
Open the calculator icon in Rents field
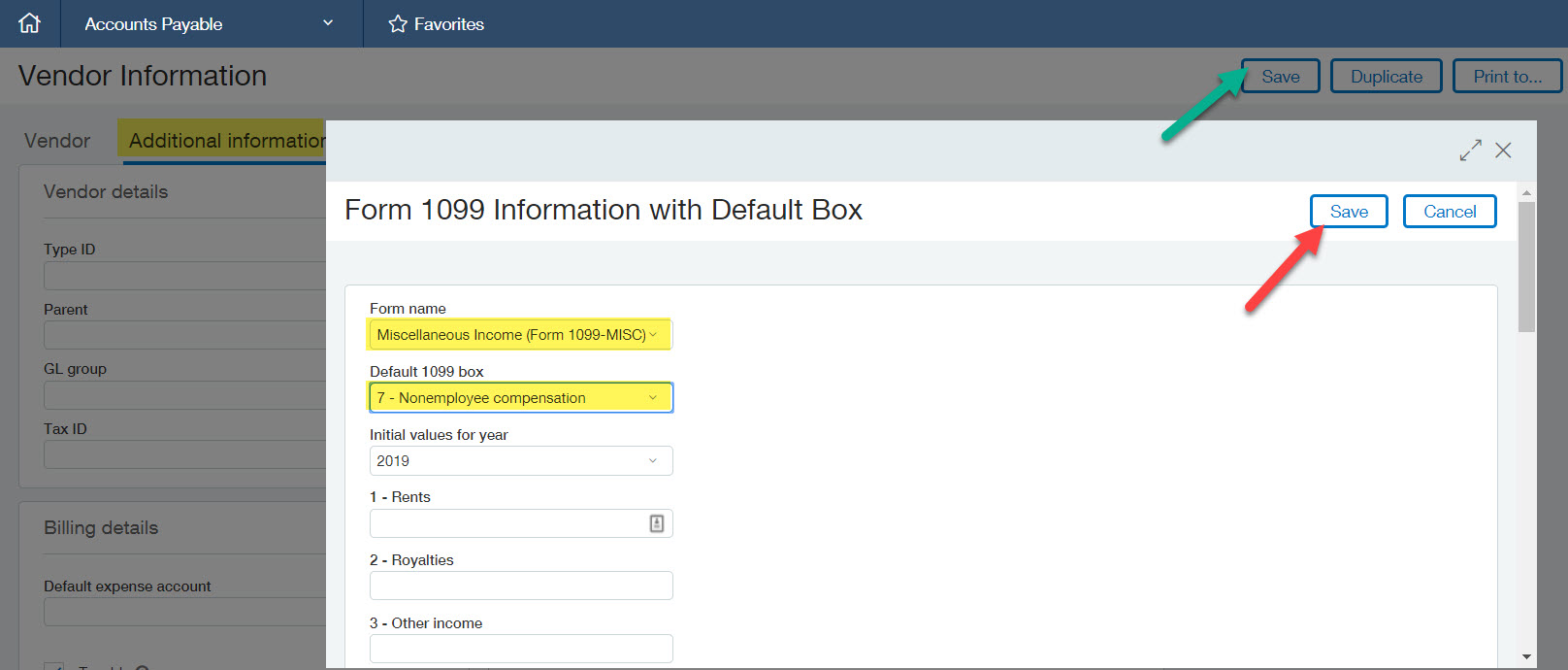point(657,523)
